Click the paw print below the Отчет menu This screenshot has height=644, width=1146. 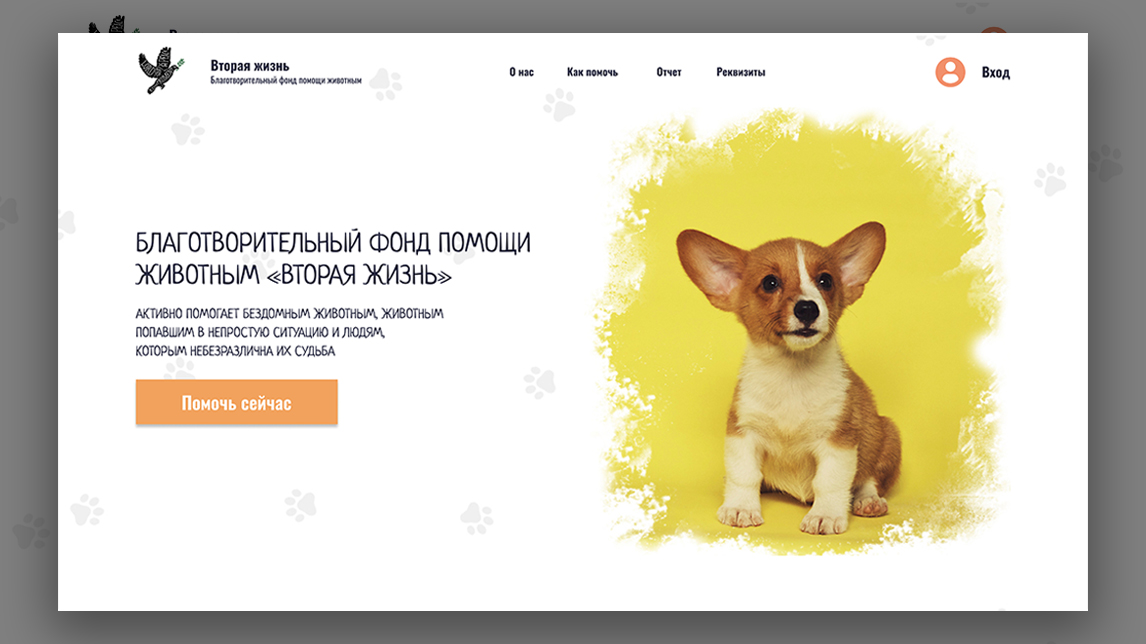pos(559,105)
